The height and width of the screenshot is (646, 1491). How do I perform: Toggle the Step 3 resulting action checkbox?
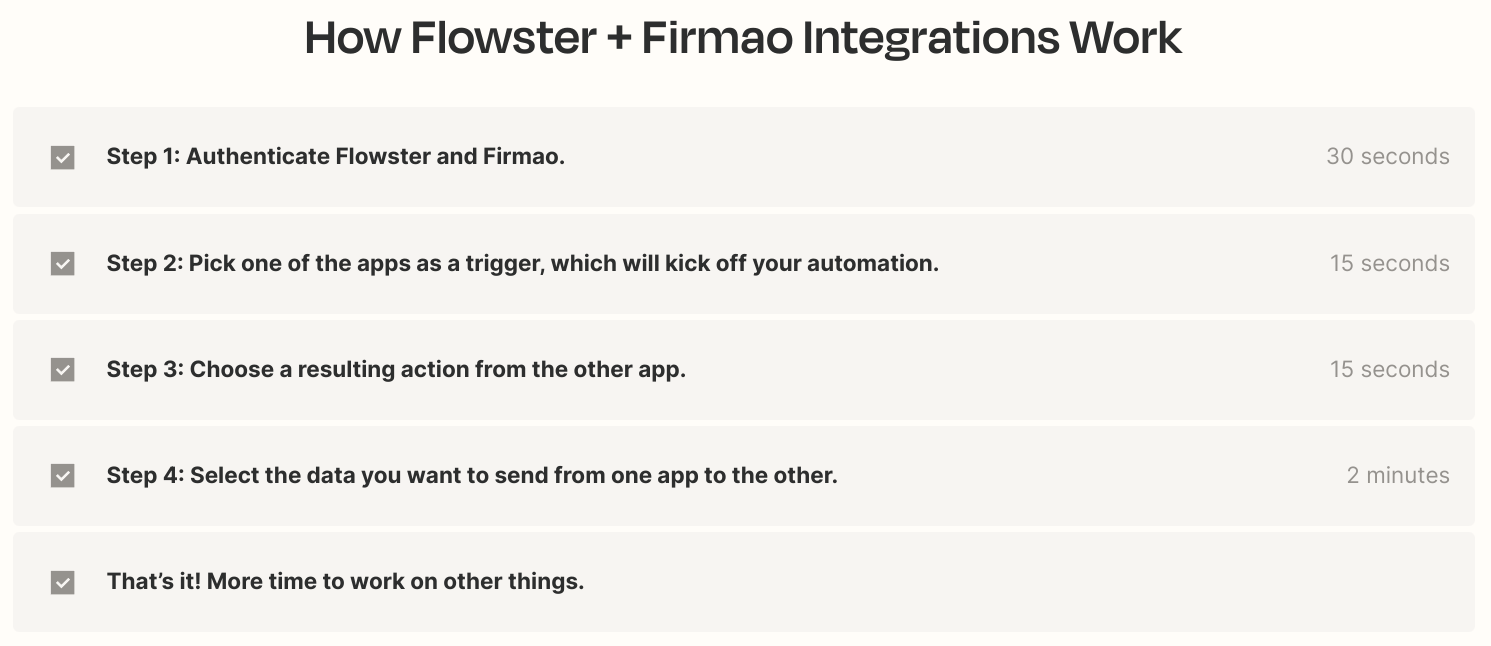(62, 370)
